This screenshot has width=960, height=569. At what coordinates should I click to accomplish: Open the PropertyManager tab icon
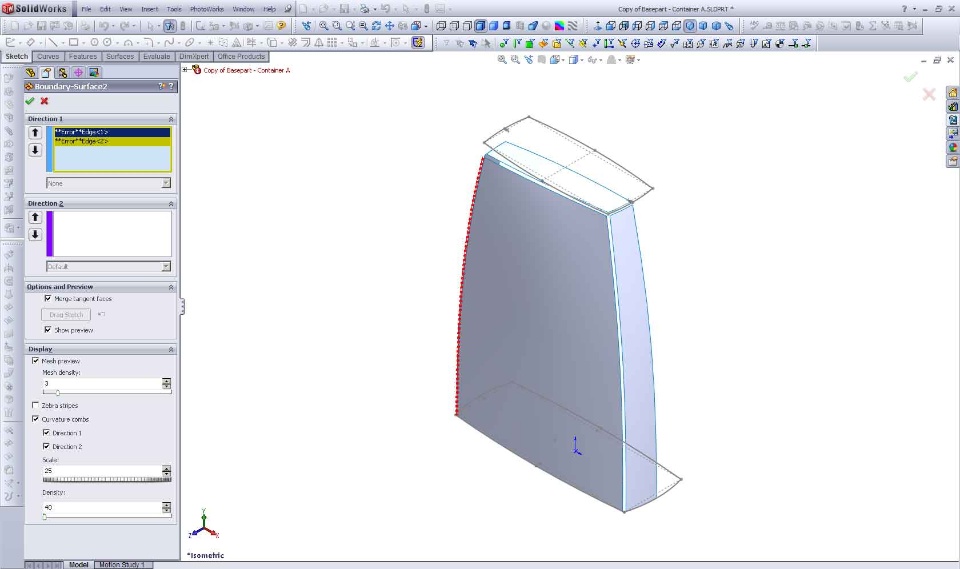[47, 73]
